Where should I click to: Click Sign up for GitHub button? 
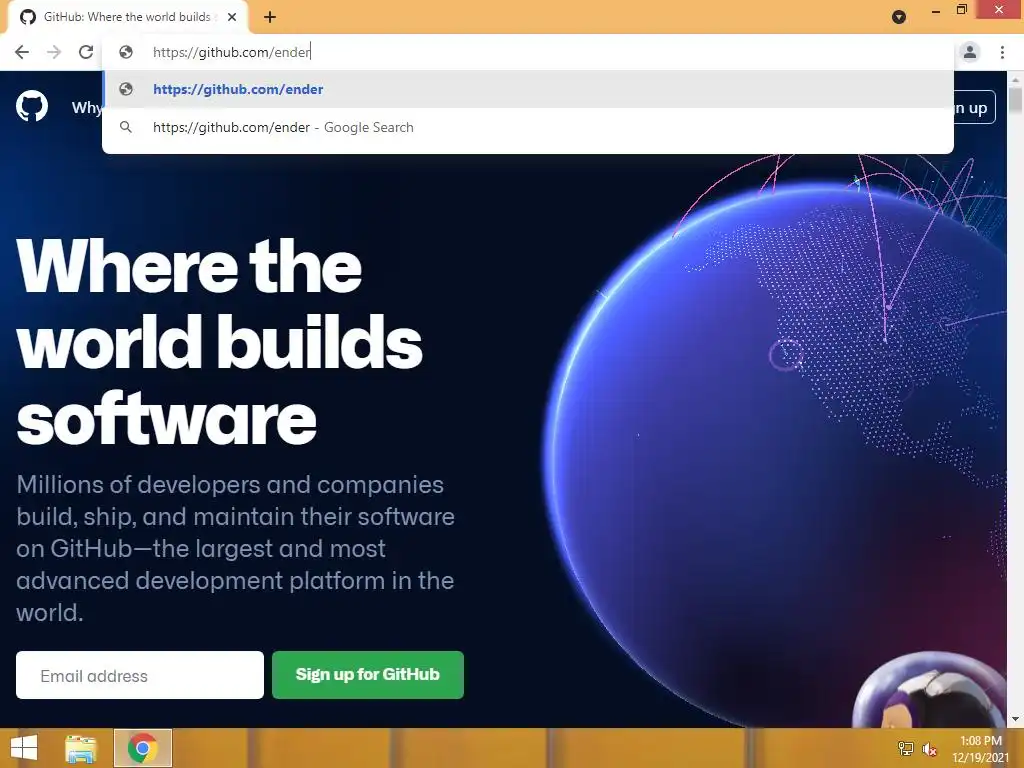point(368,675)
